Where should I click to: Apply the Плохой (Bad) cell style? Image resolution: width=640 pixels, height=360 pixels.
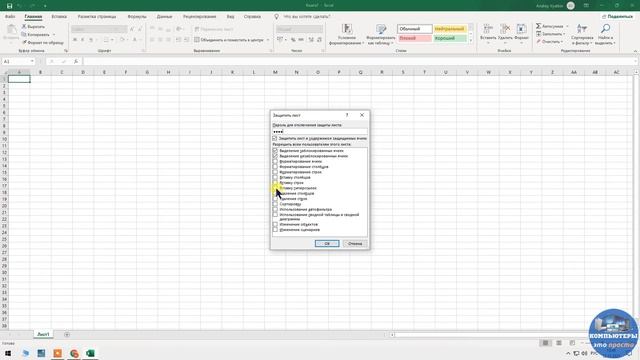pos(415,38)
